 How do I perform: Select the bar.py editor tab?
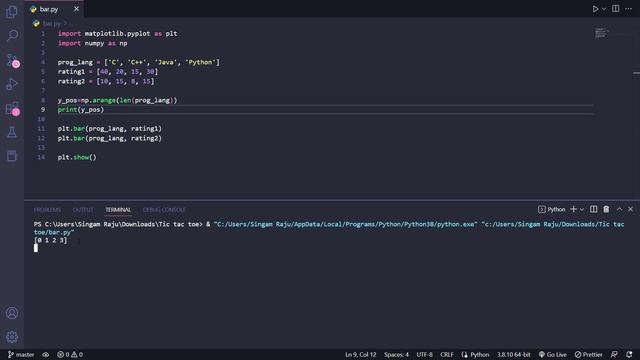[x=54, y=9]
